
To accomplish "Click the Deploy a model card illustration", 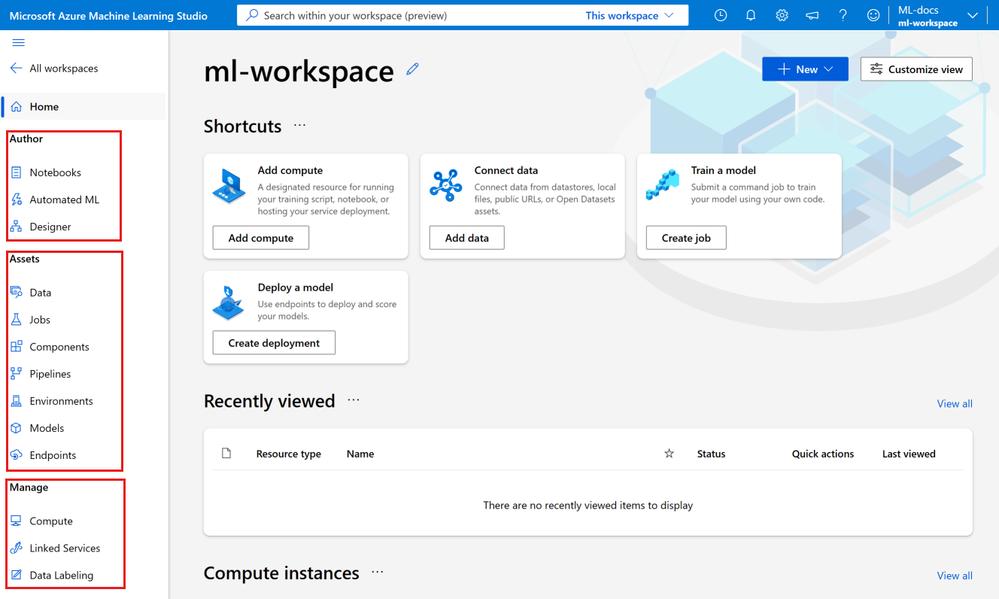I will coord(229,303).
